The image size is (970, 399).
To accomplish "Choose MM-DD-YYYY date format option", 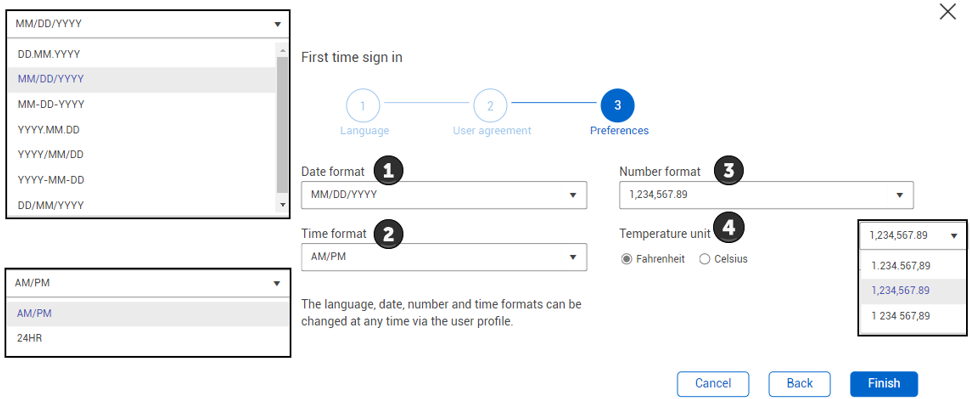I will (x=142, y=105).
